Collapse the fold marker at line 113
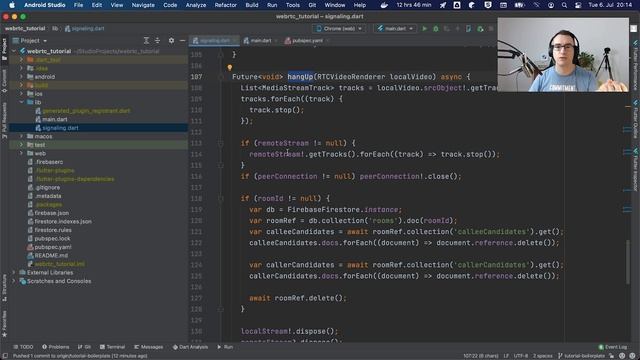 [220, 143]
